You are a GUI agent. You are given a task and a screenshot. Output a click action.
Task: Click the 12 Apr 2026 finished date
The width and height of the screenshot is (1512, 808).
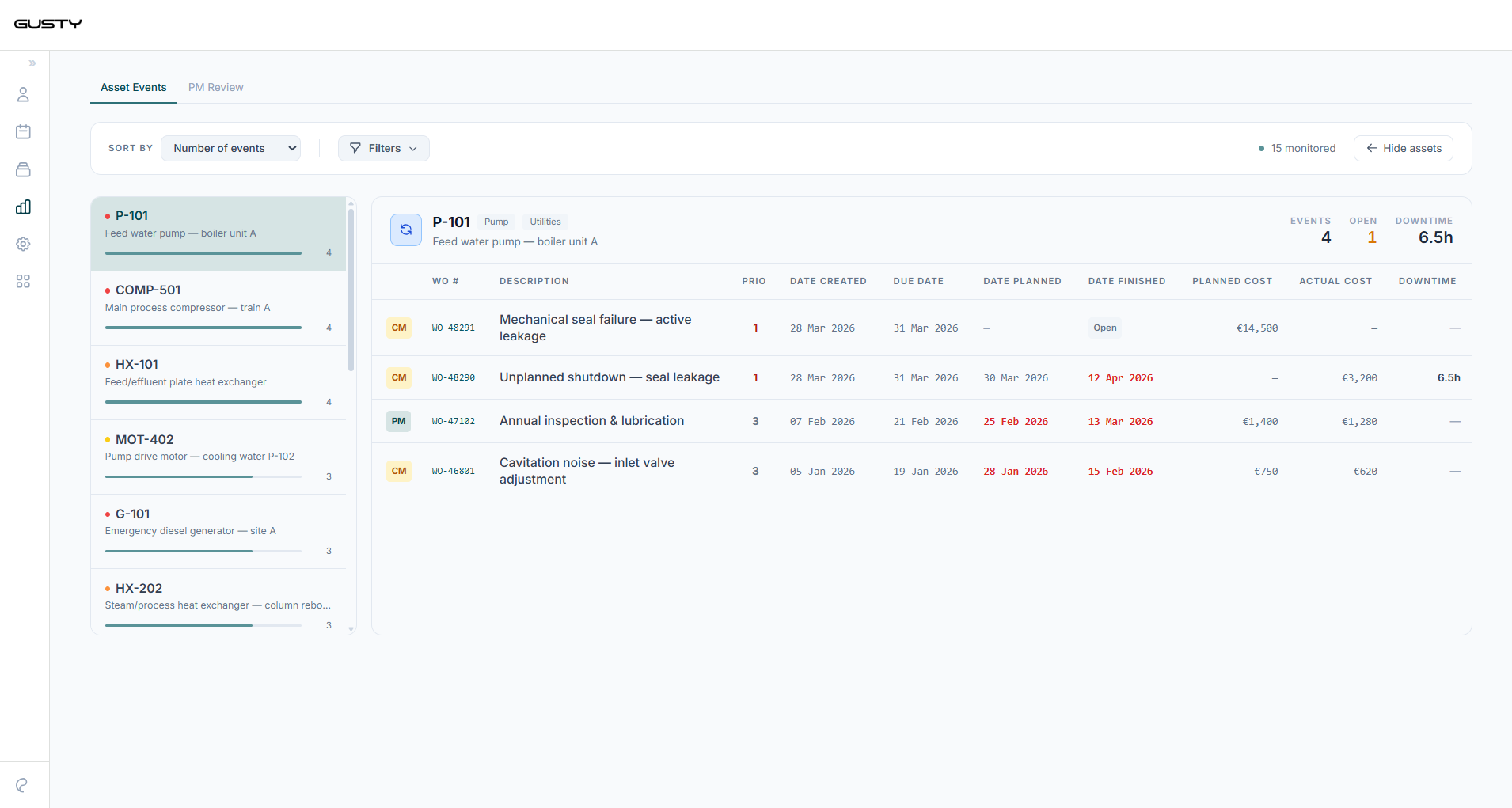point(1120,377)
